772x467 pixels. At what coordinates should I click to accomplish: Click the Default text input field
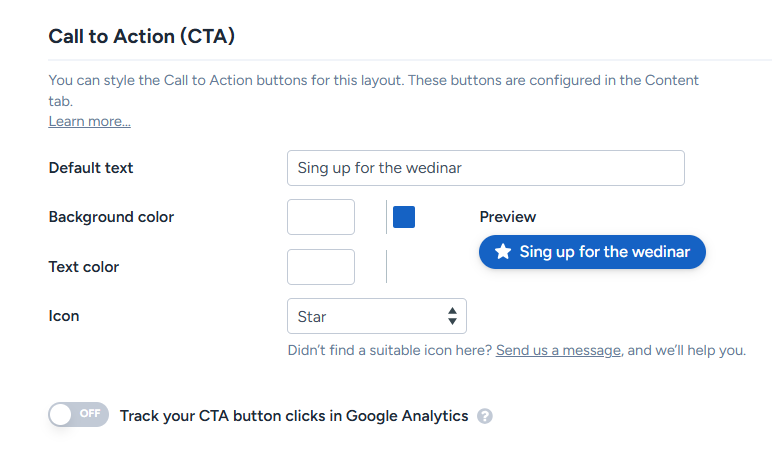point(485,168)
